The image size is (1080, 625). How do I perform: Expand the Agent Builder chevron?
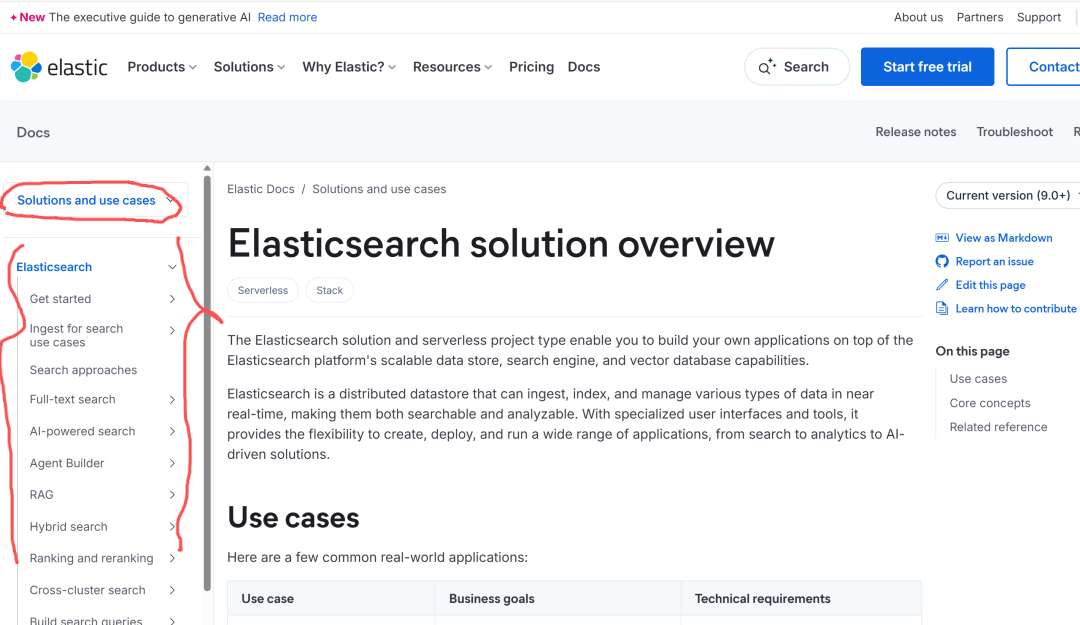click(172, 463)
